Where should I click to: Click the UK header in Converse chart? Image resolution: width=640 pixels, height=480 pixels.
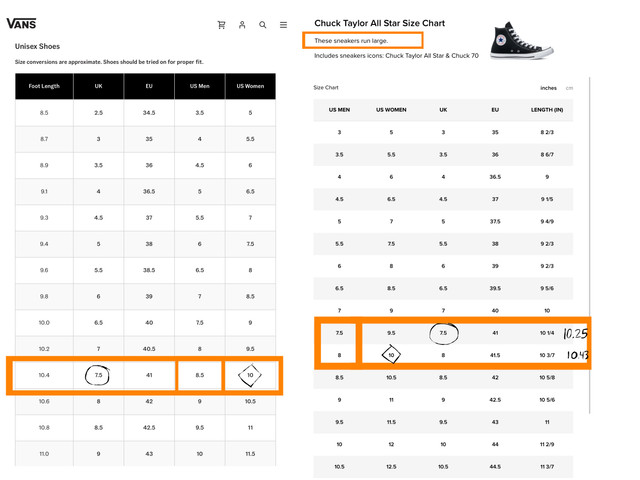point(443,110)
